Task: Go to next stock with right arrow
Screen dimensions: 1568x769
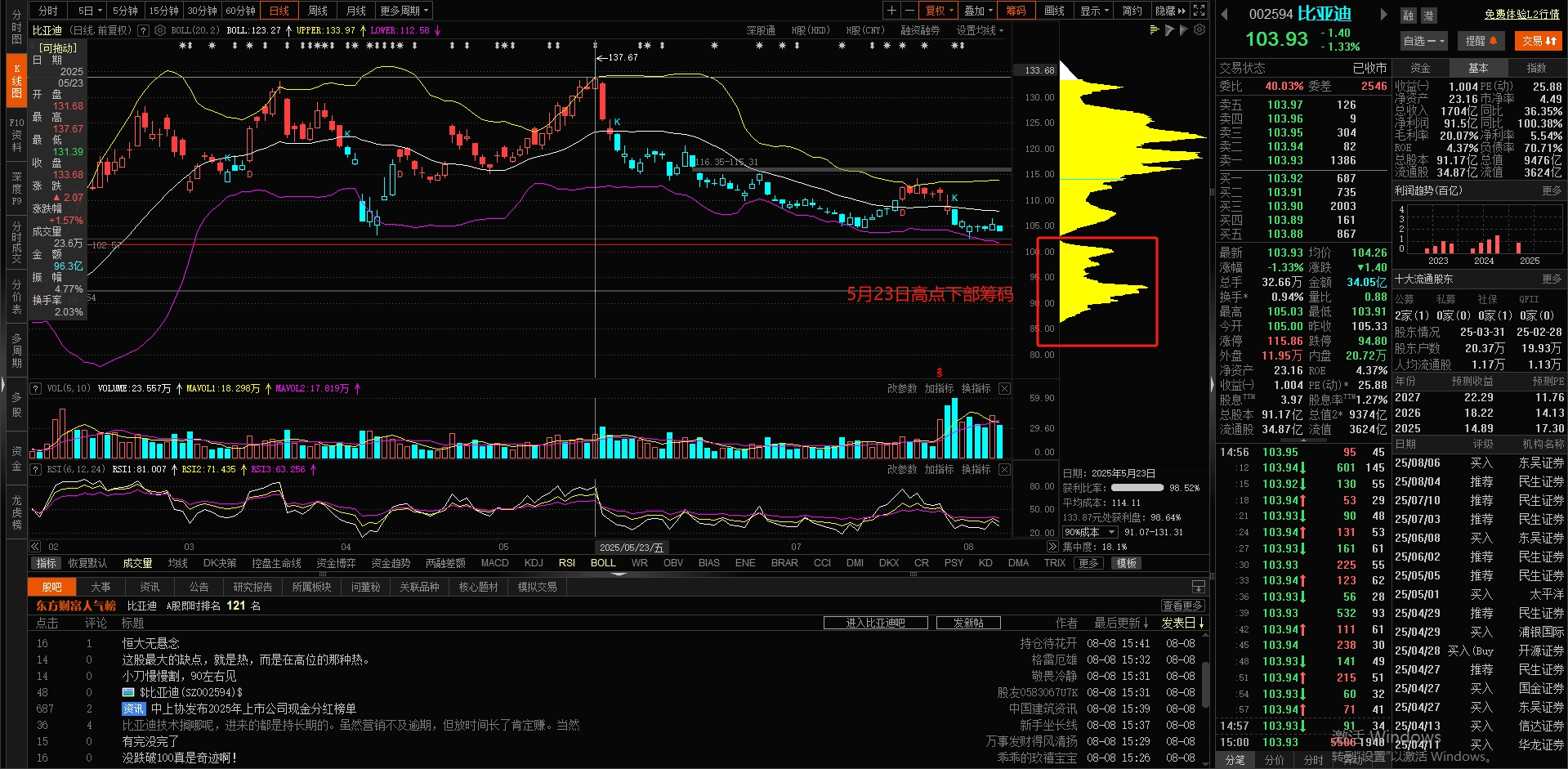Action: click(x=1383, y=15)
